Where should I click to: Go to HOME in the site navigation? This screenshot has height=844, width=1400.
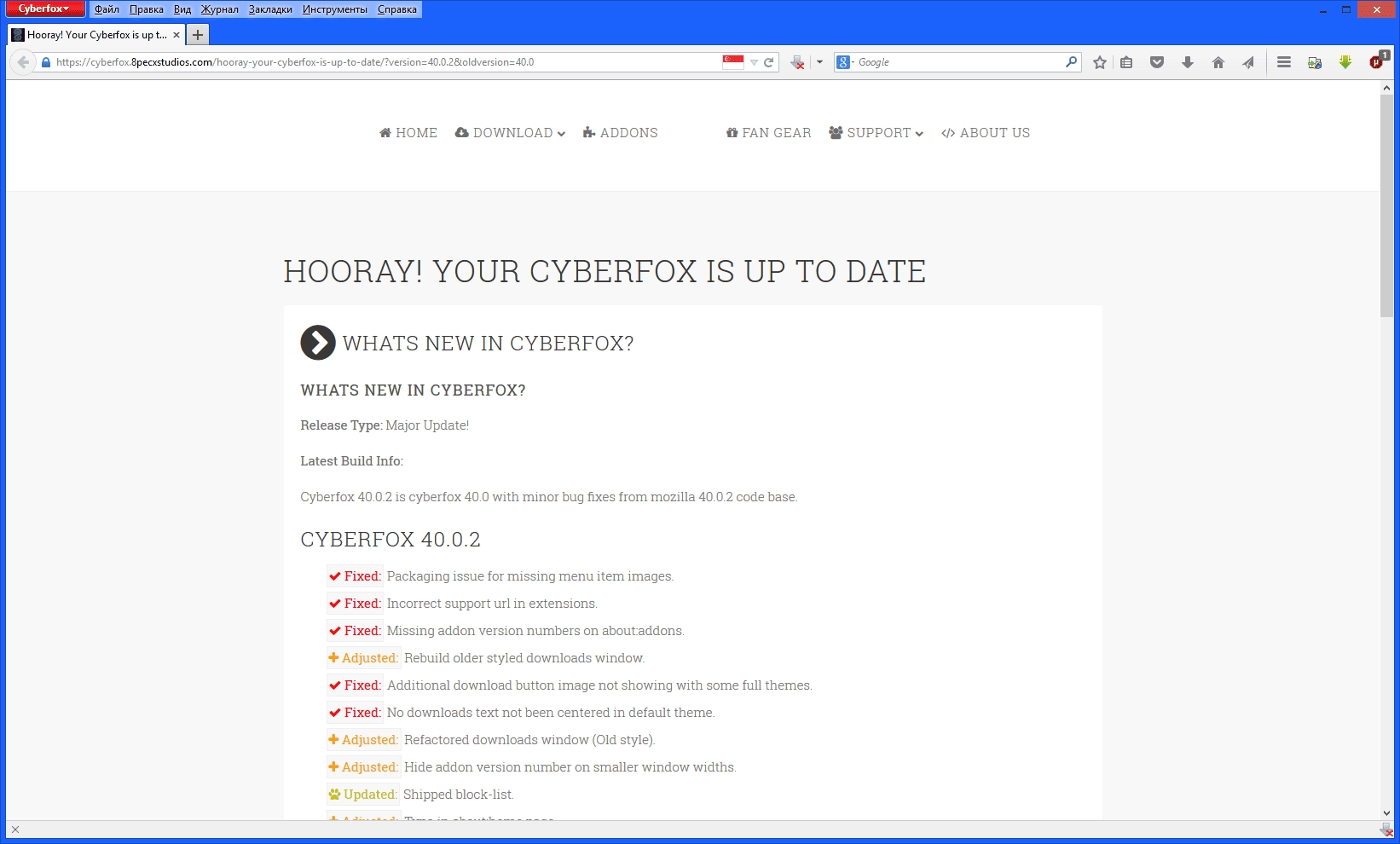point(408,133)
